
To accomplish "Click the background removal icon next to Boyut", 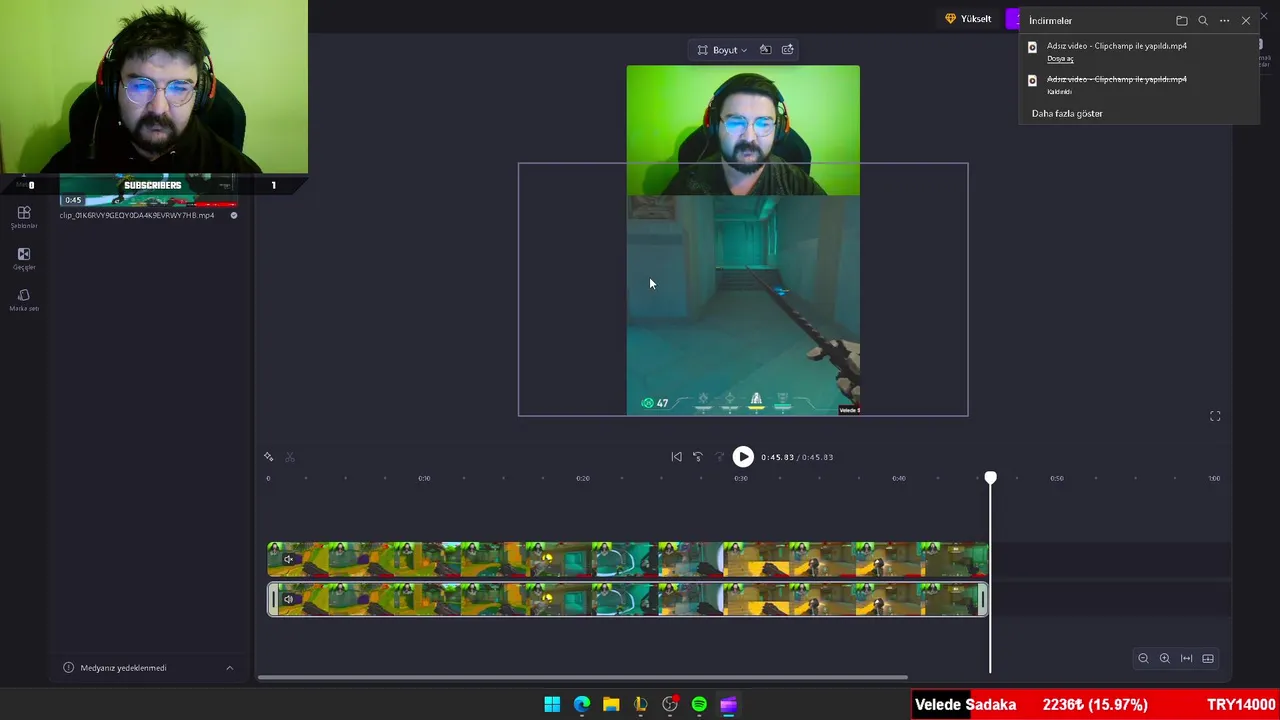I will (x=765, y=50).
